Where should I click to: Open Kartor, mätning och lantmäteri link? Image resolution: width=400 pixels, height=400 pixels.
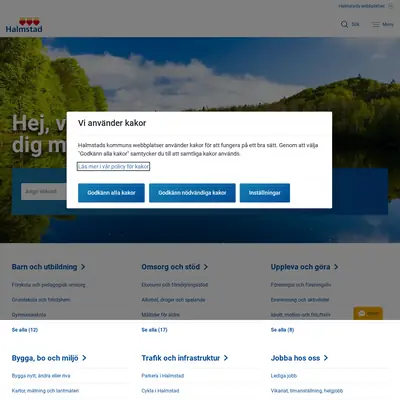45,391
